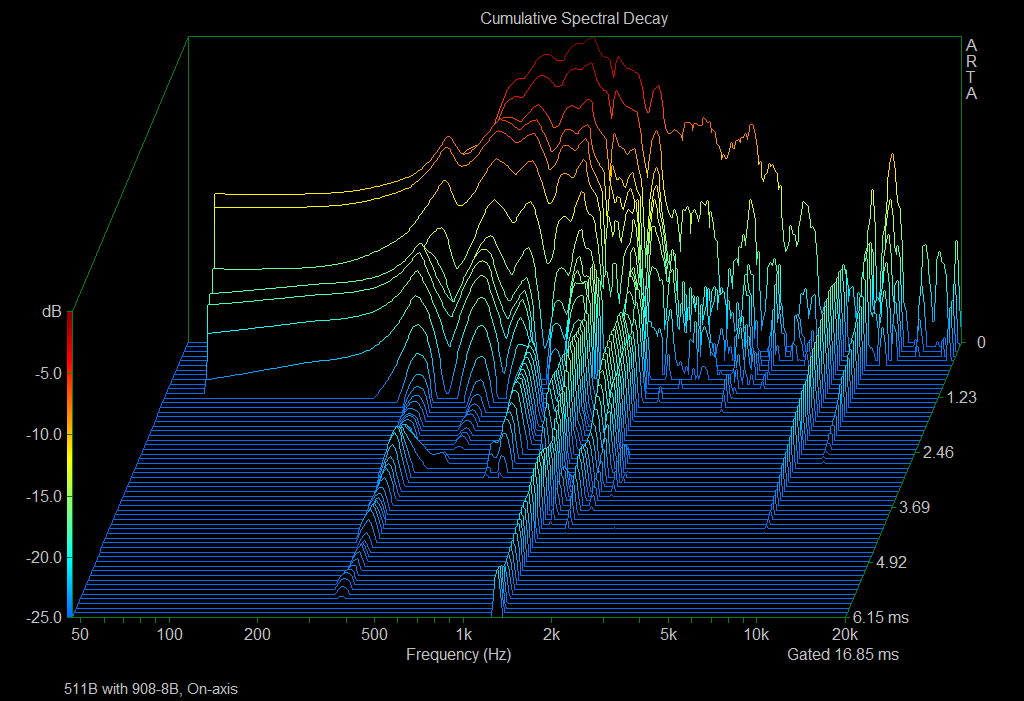Select the -15.0 dB scale label
The width and height of the screenshot is (1024, 701).
[43, 496]
